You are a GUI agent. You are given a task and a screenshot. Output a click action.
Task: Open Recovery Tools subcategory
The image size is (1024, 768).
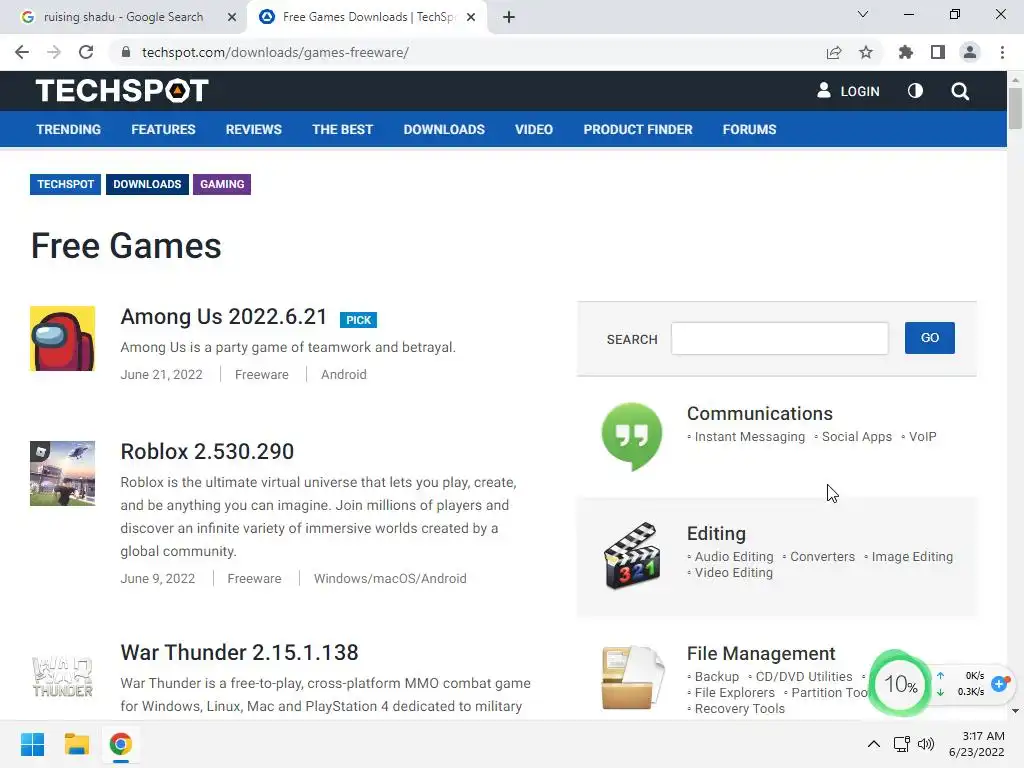(739, 709)
